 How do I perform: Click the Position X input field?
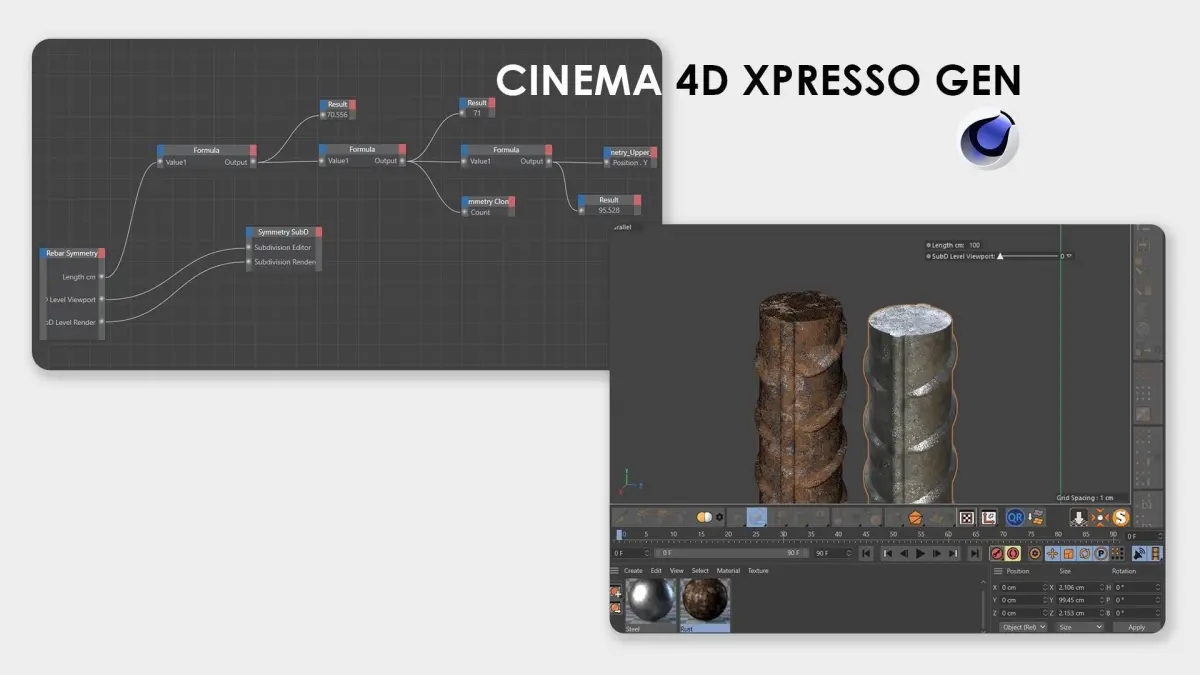(1024, 587)
